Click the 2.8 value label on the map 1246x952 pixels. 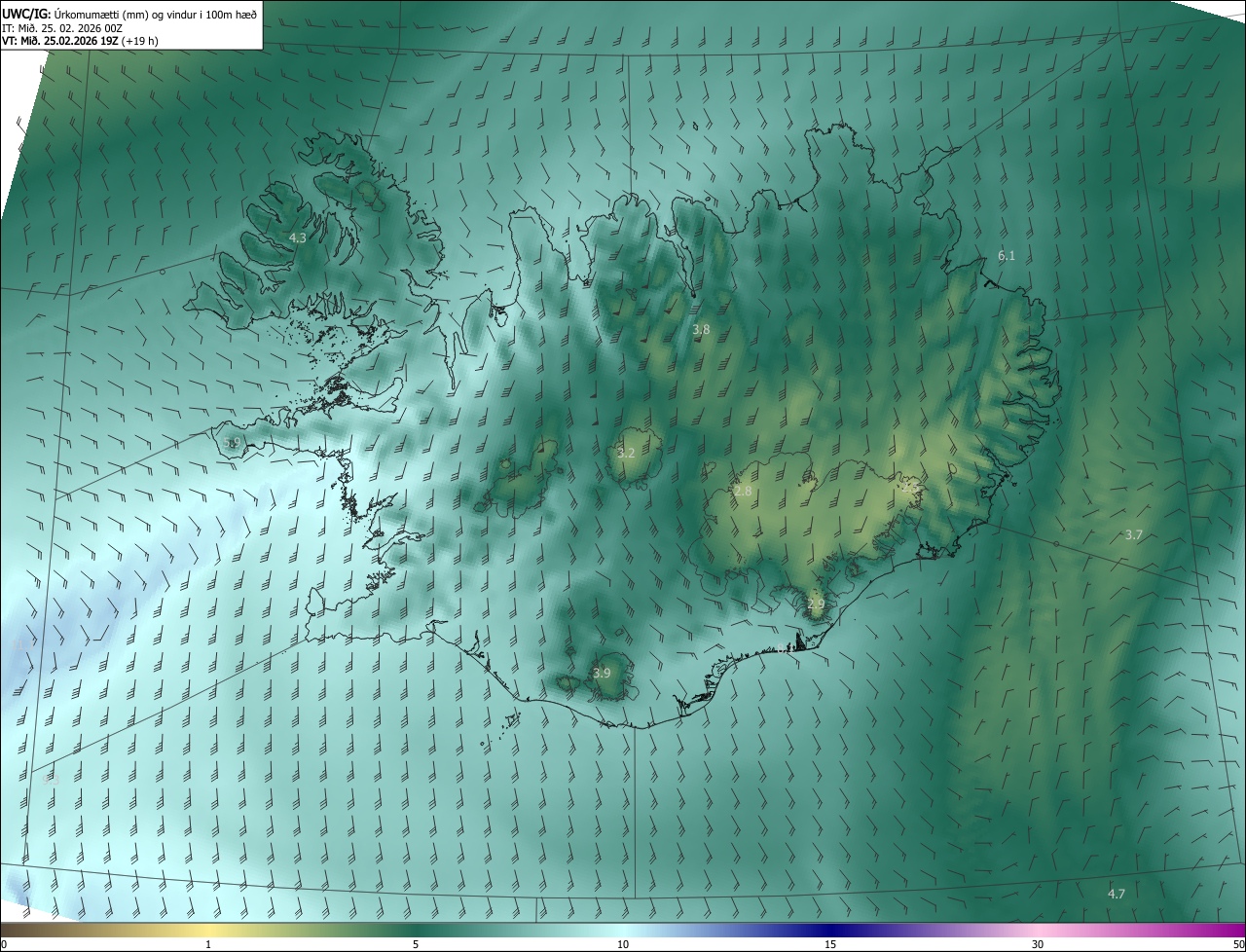point(743,492)
